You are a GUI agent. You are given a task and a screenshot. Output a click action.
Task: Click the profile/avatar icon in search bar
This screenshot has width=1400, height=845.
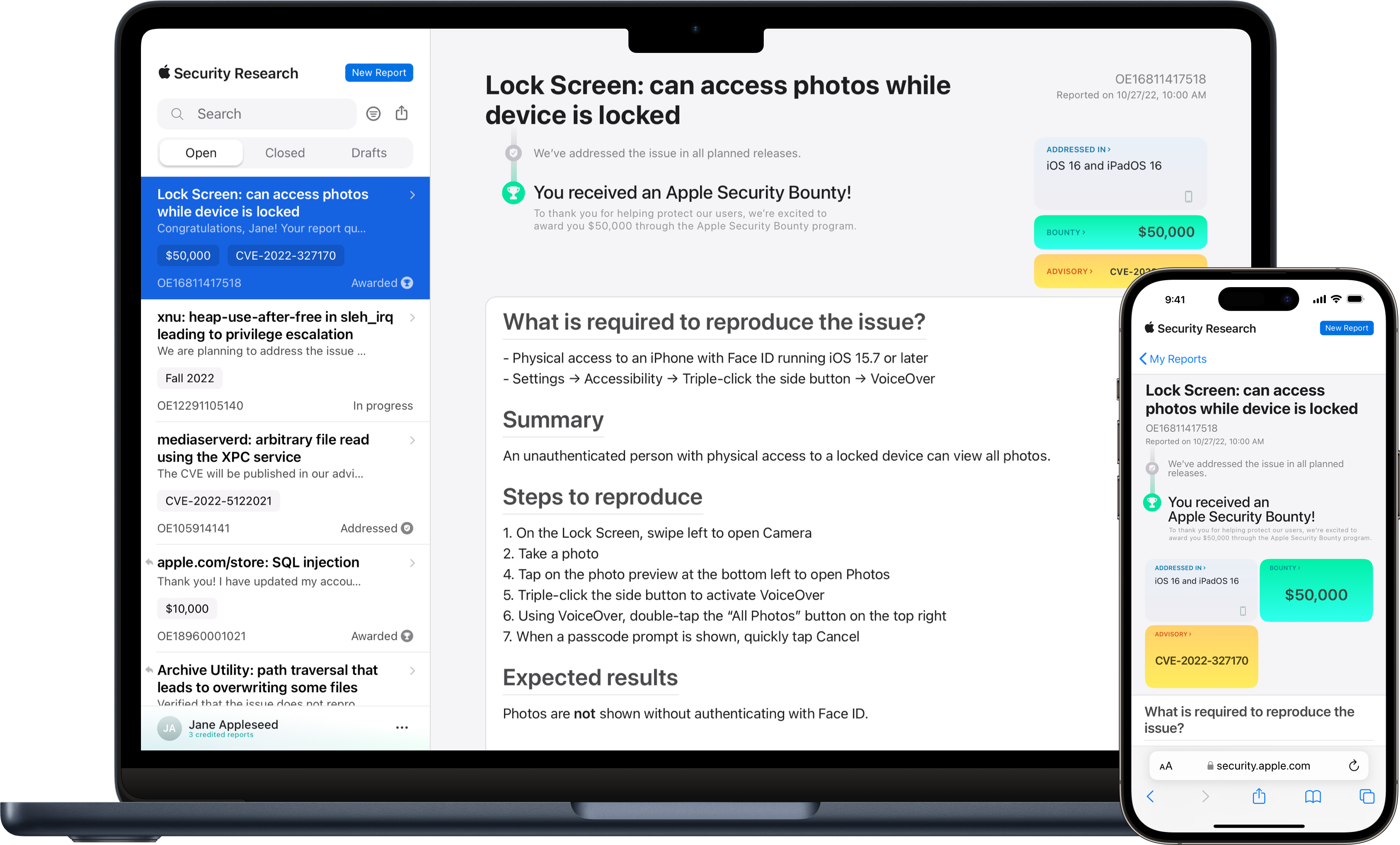(x=373, y=113)
